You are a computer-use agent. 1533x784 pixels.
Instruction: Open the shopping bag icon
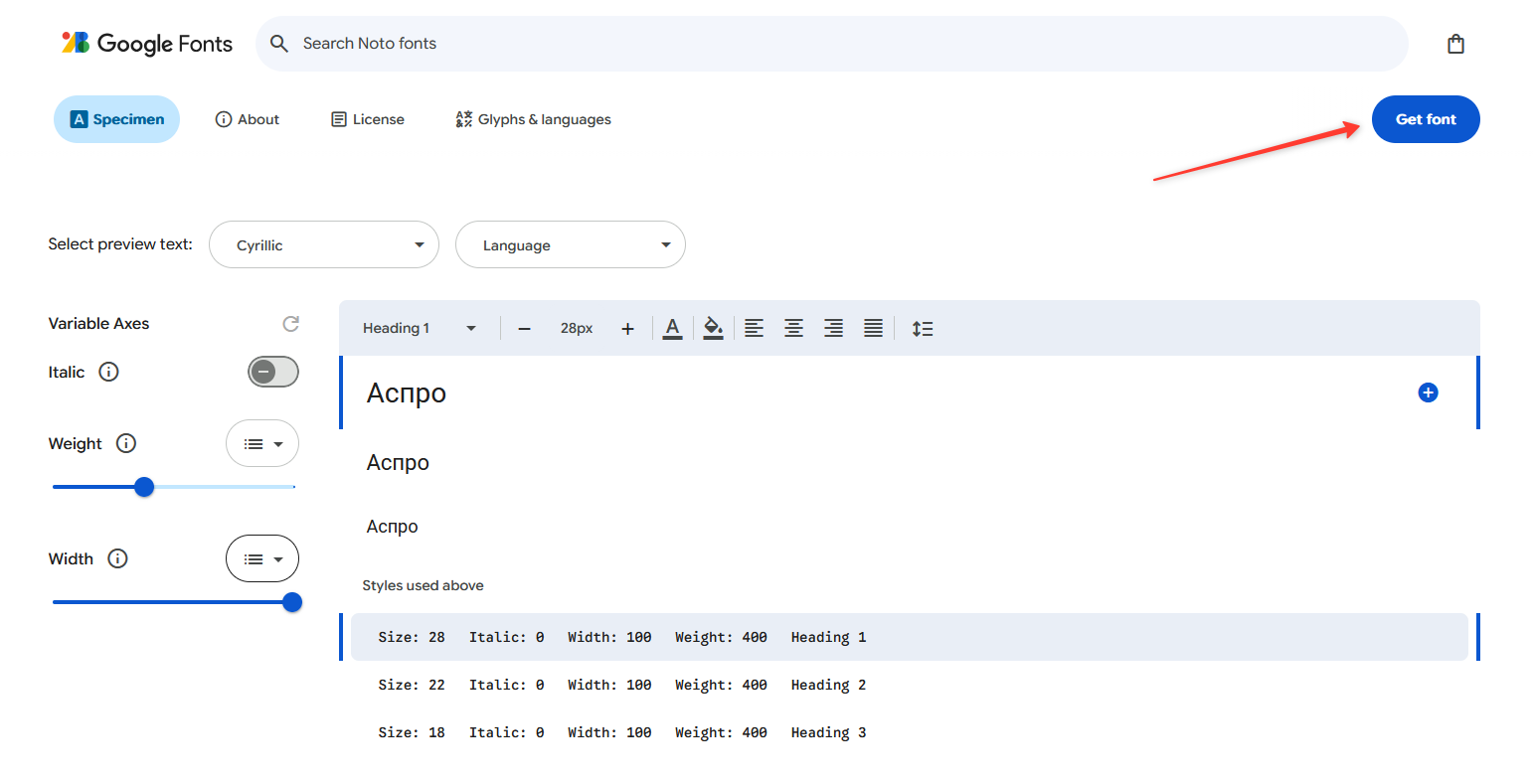1455,44
